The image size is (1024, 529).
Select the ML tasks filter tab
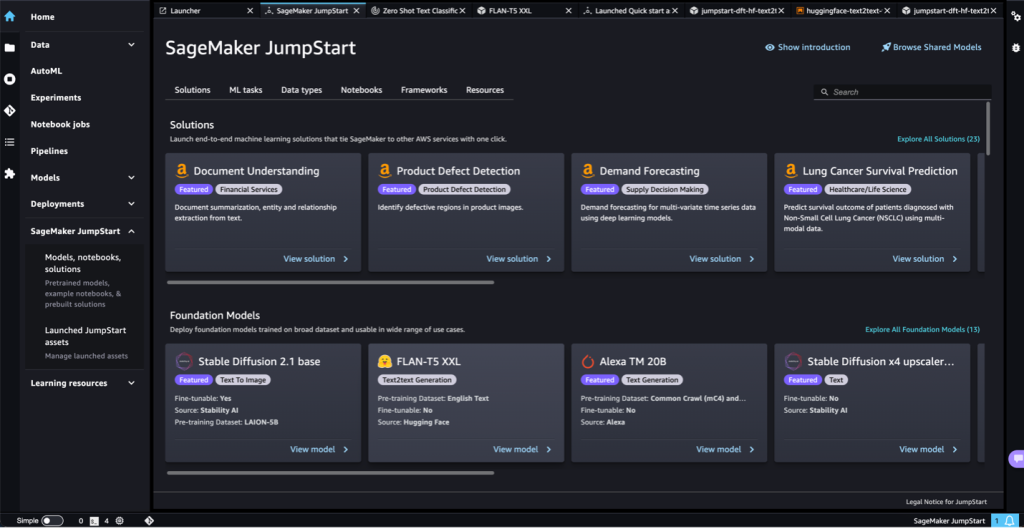click(246, 90)
